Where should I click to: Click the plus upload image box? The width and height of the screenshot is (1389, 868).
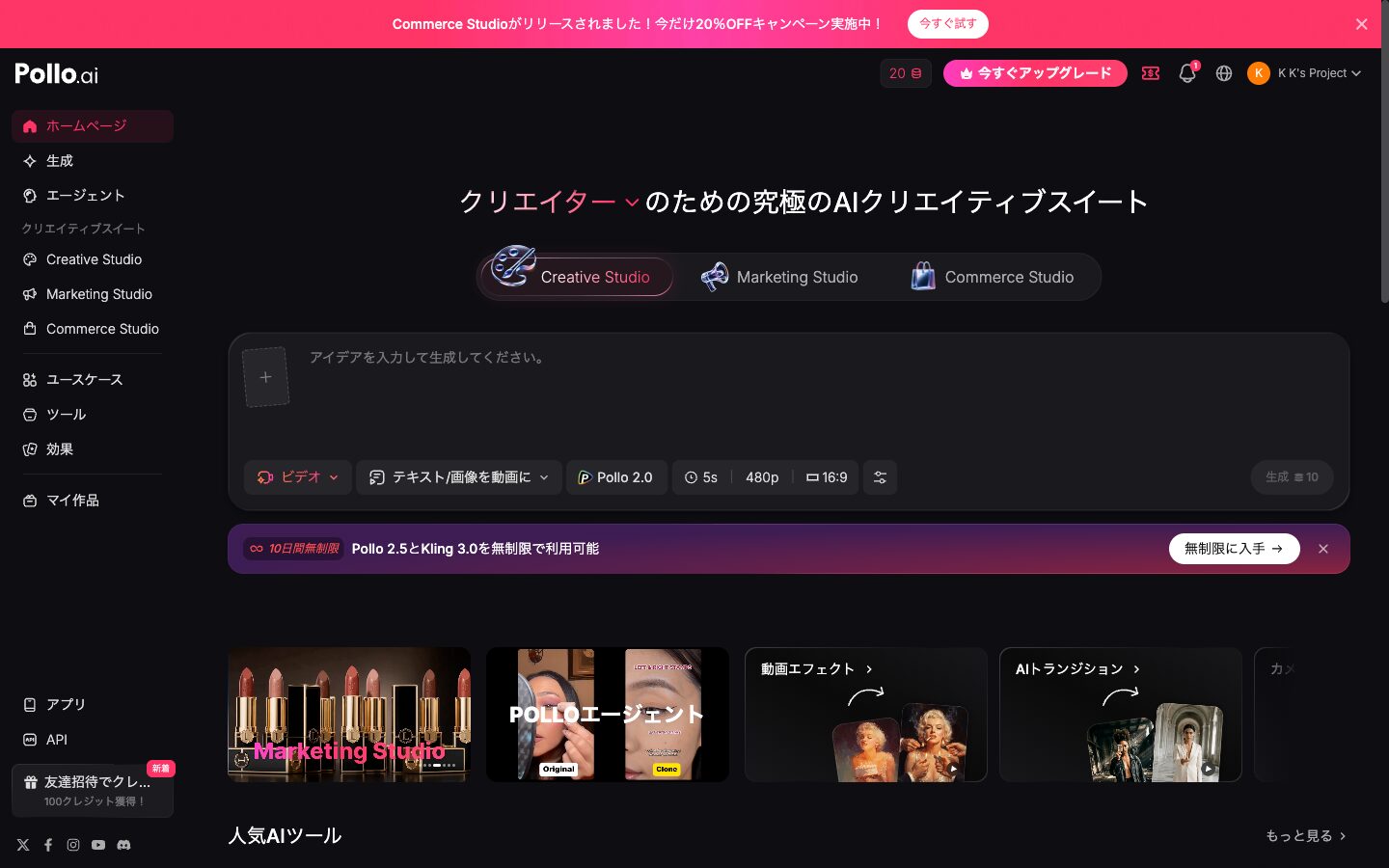click(x=265, y=377)
